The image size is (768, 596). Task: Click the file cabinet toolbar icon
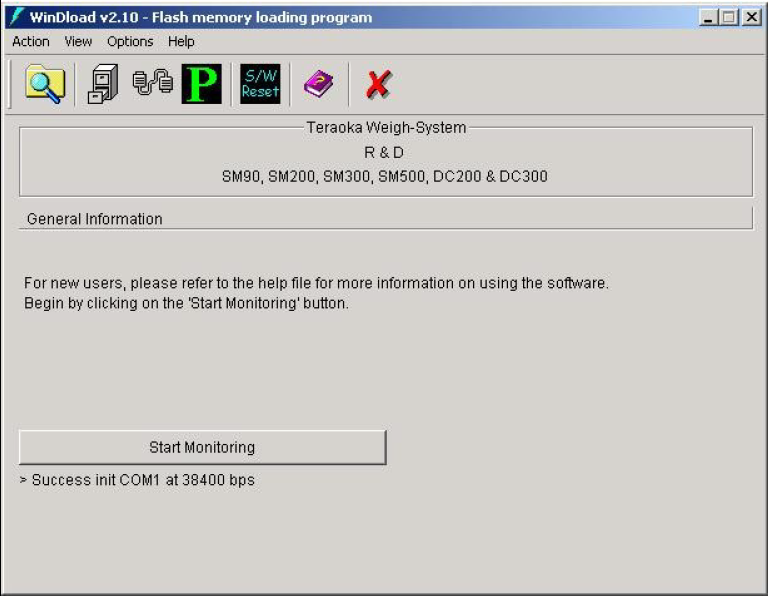102,84
